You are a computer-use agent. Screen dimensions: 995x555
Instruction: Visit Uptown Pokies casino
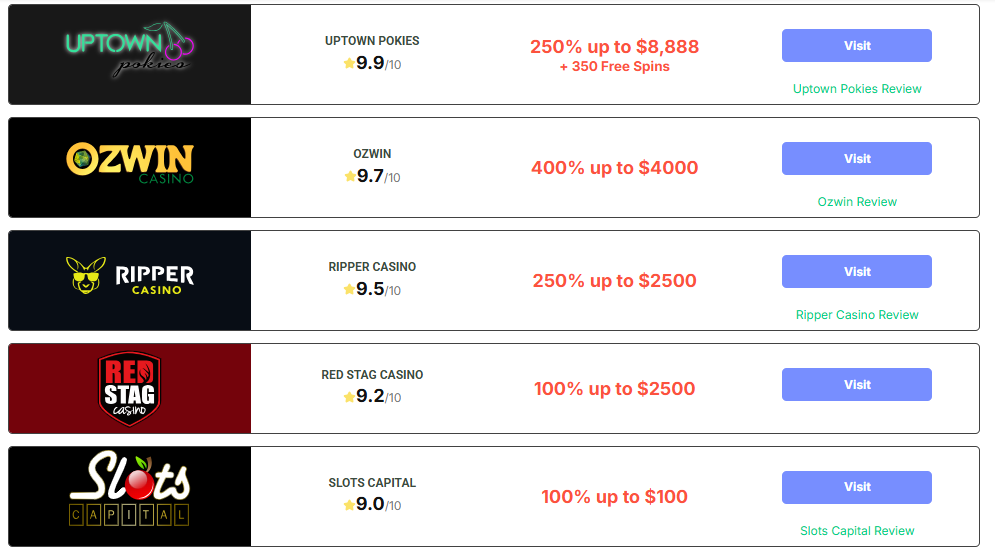pyautogui.click(x=857, y=46)
